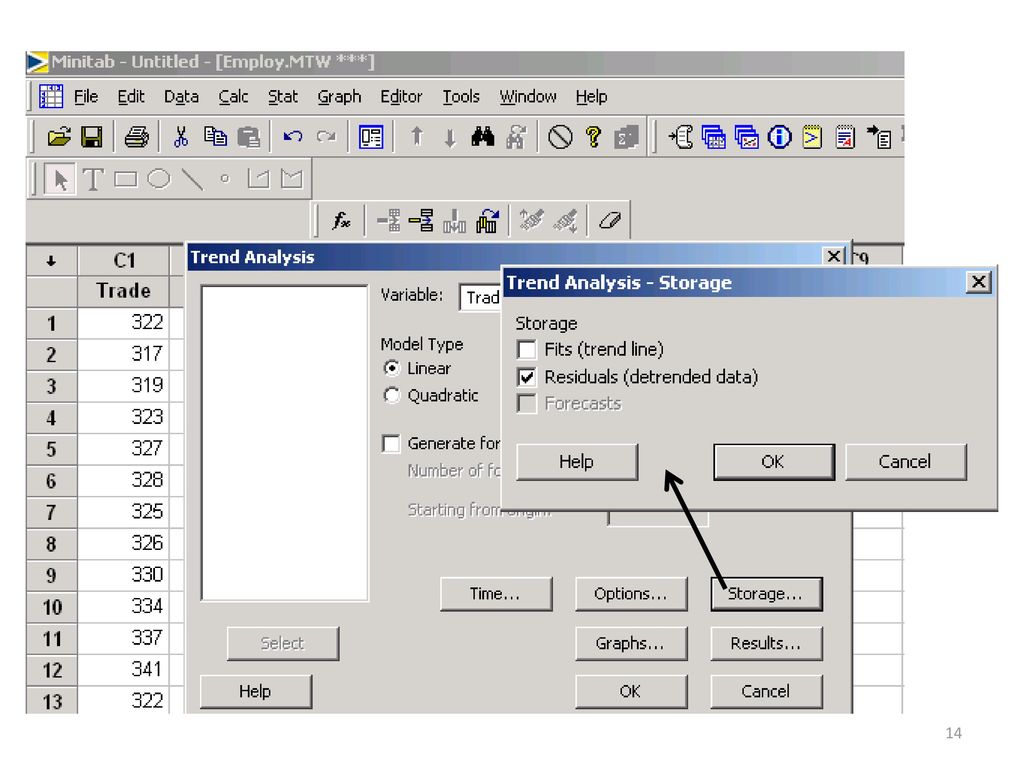Open the Window menu
This screenshot has width=1024, height=768.
pos(528,97)
